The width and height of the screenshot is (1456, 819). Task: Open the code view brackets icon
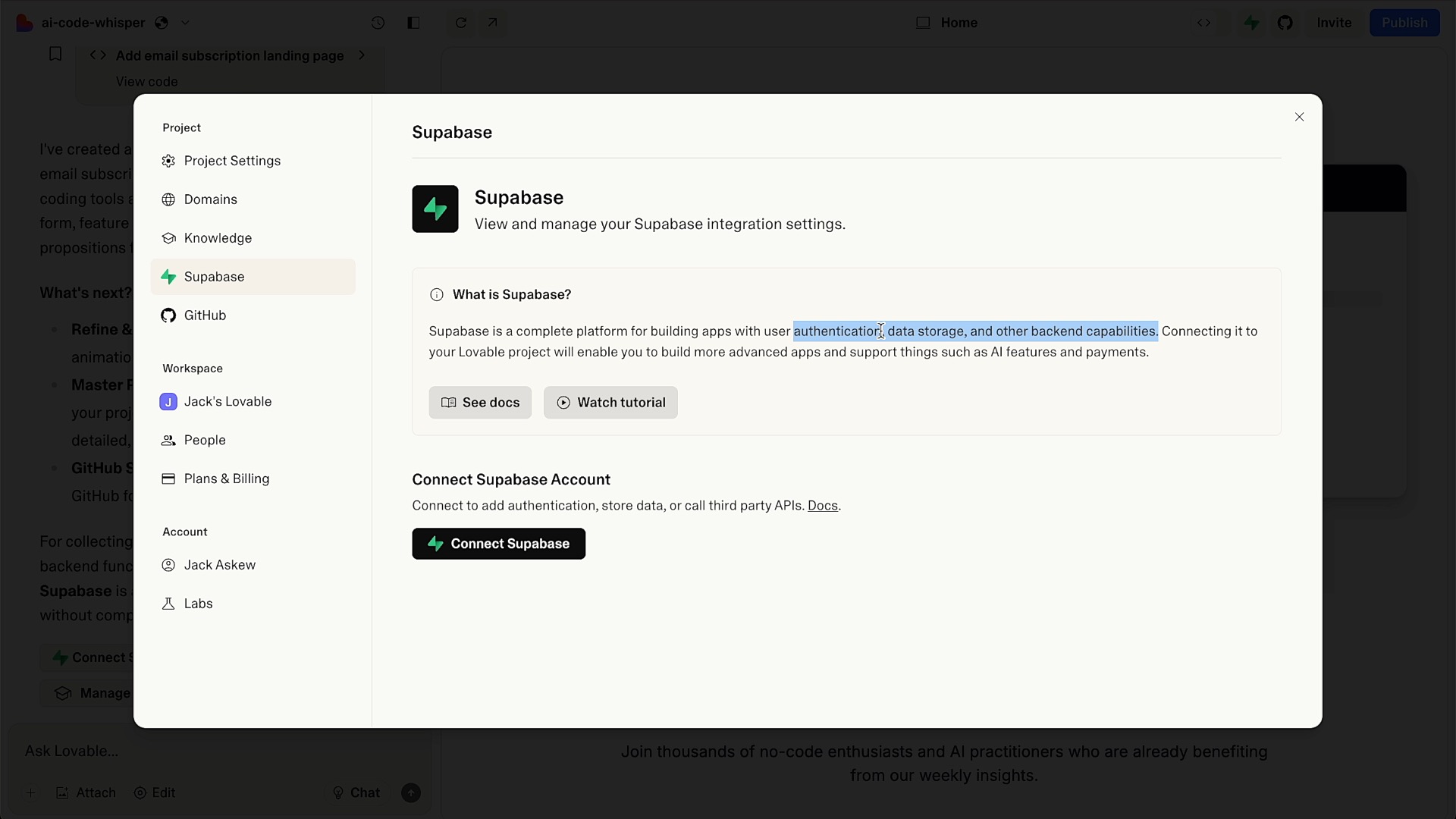[1203, 23]
